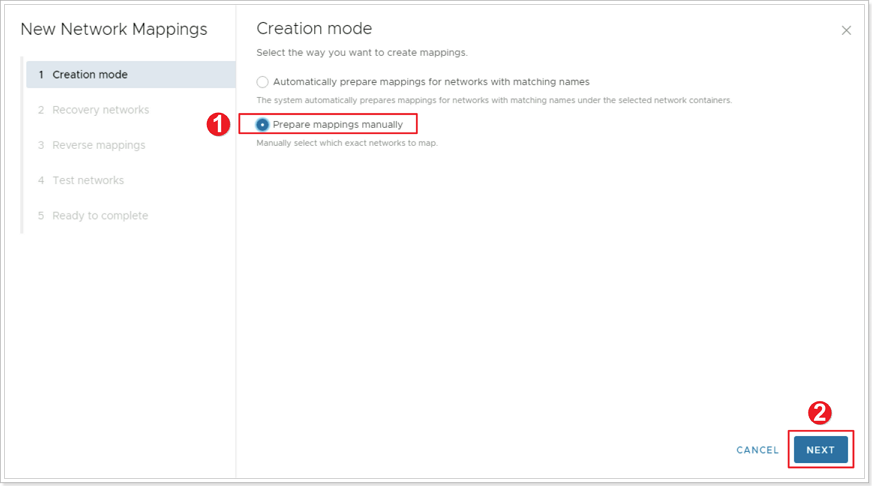Screen dimensions: 872x486
Task: Click the 'New Network Mappings' wizard title
Action: [x=114, y=29]
